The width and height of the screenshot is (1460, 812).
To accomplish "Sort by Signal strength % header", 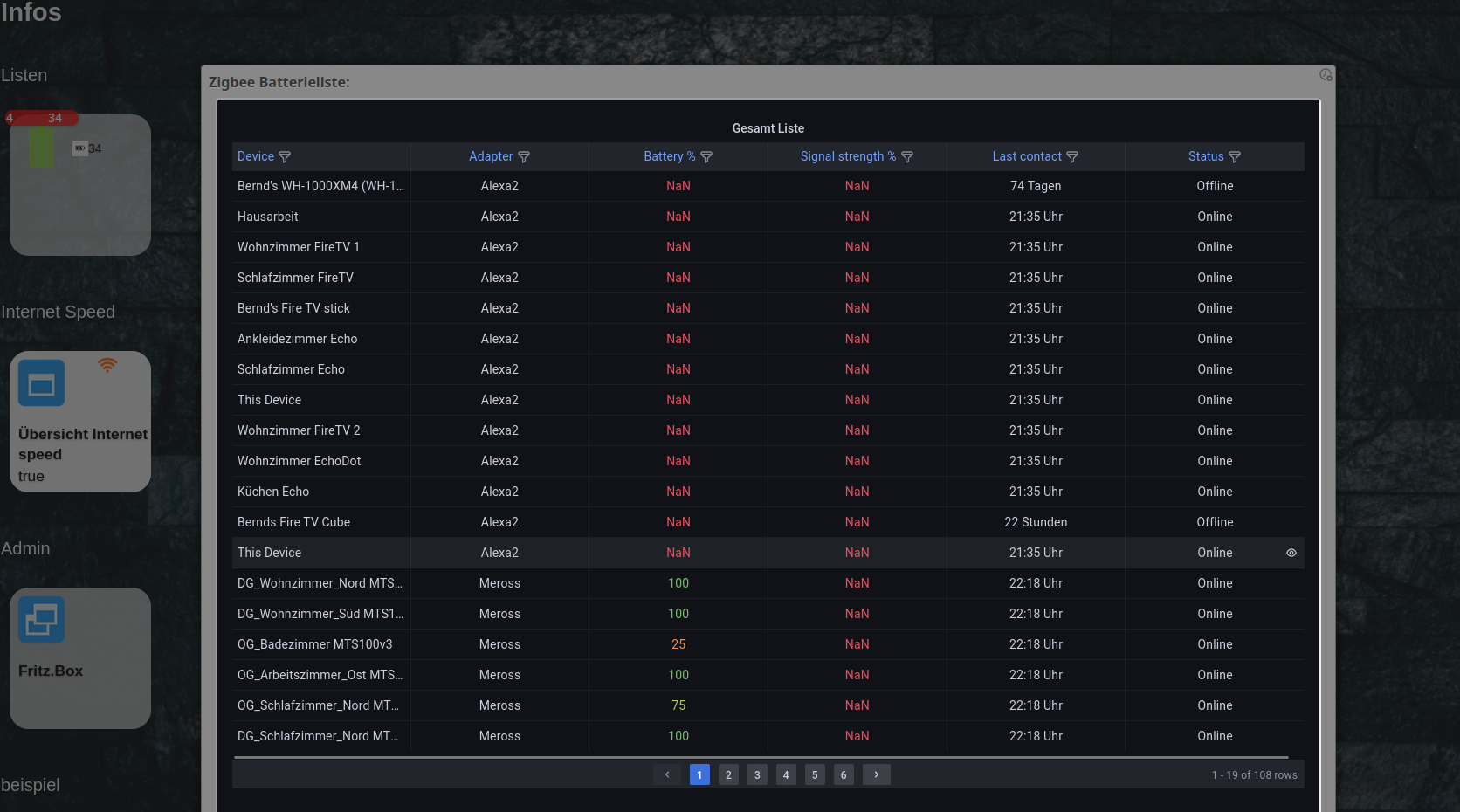I will (848, 156).
